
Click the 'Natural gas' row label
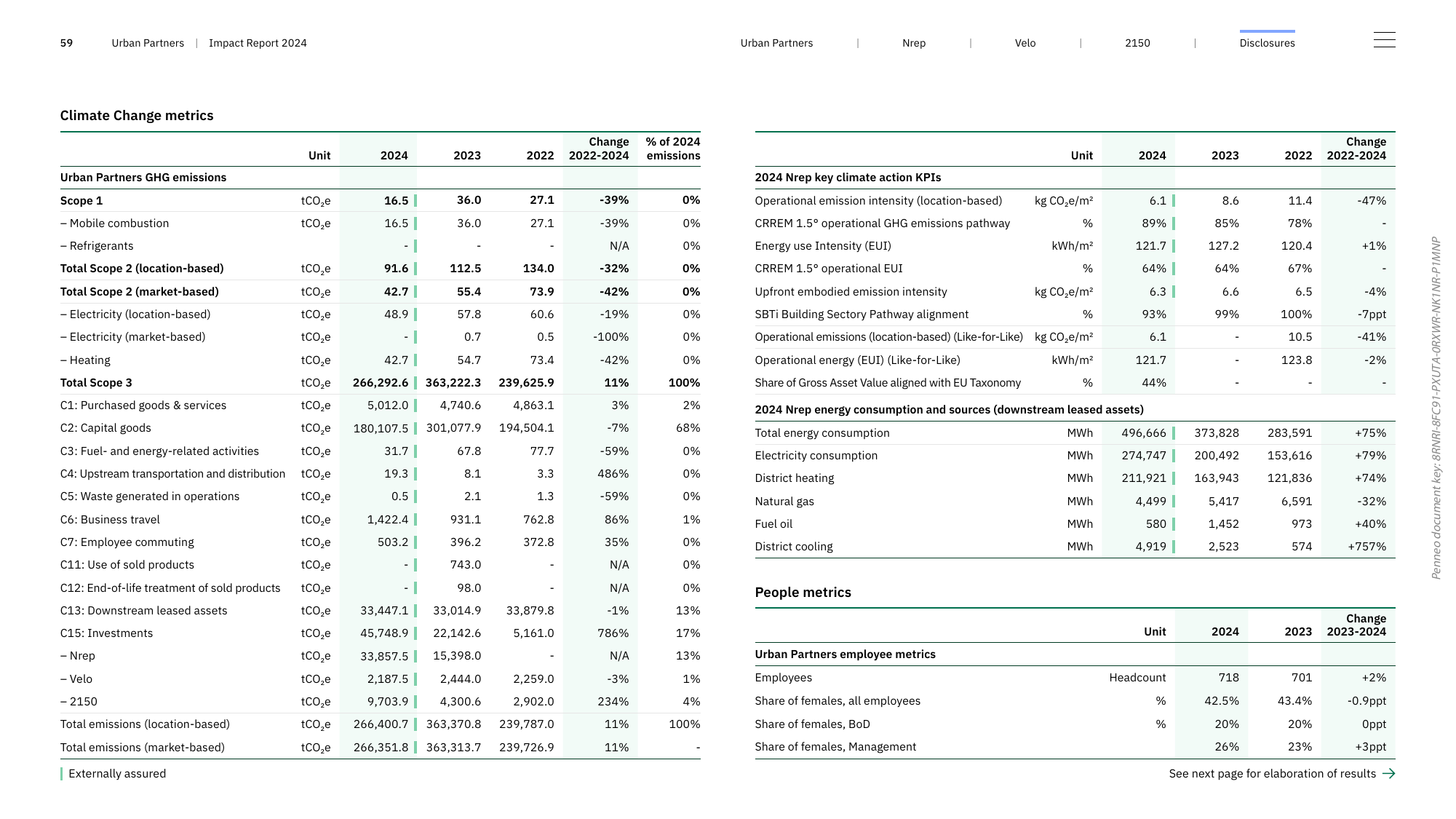pyautogui.click(x=784, y=501)
